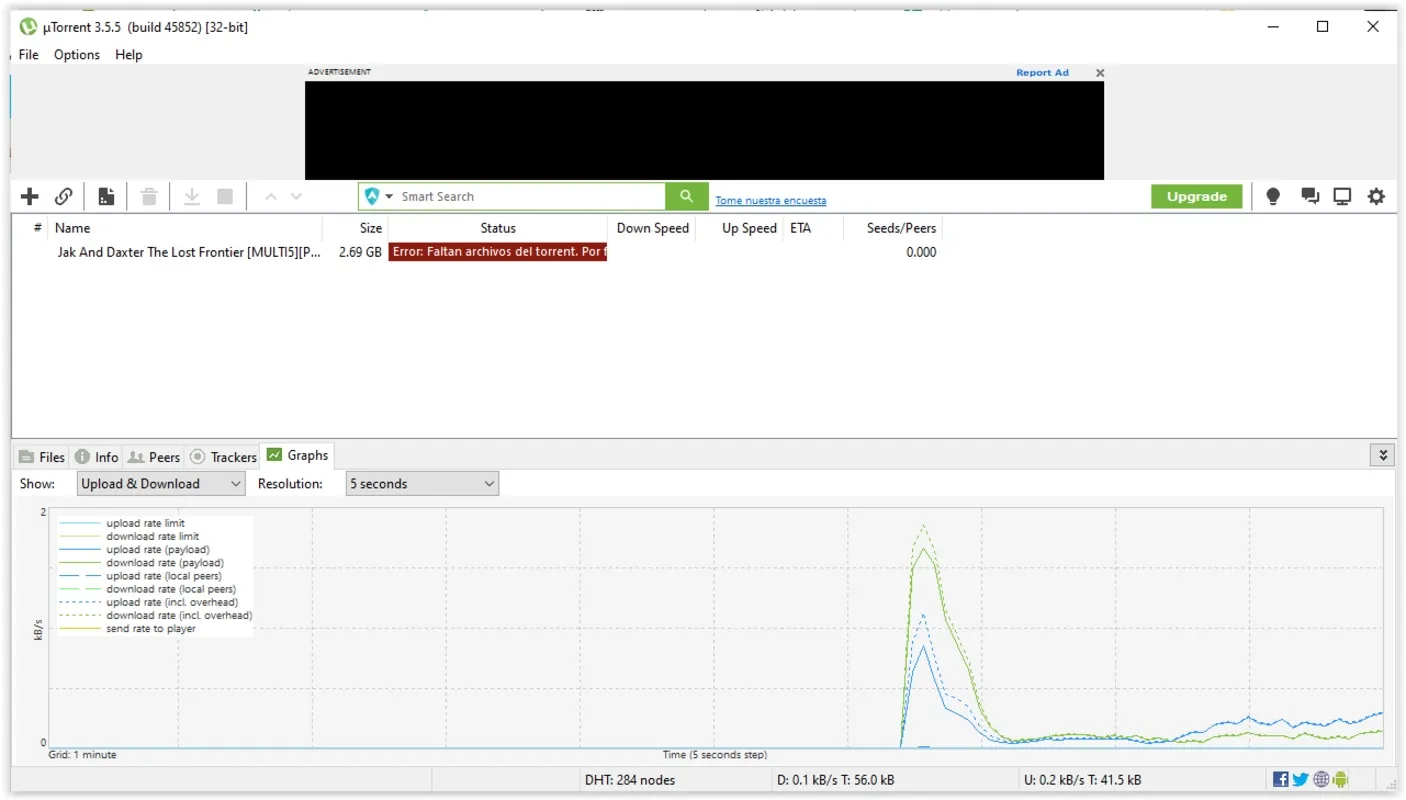Move torrent up in queue
This screenshot has width=1406, height=800.
pyautogui.click(x=271, y=197)
